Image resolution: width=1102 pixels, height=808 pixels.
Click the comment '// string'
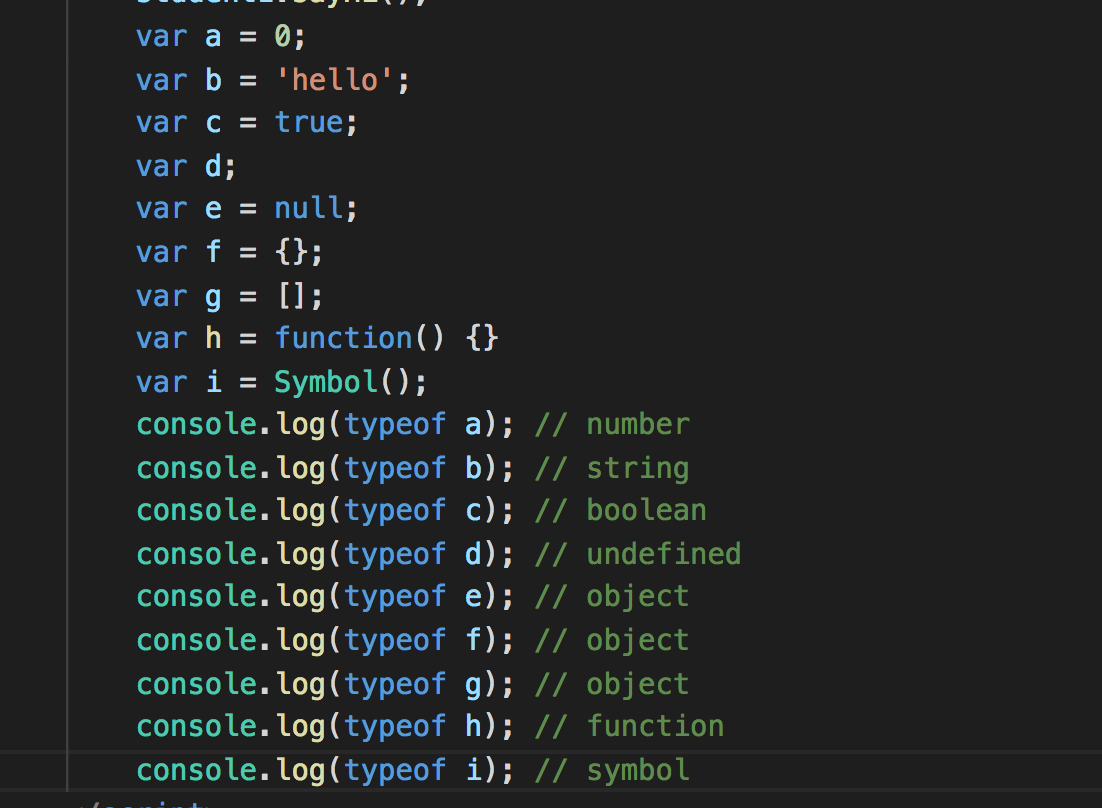(612, 469)
